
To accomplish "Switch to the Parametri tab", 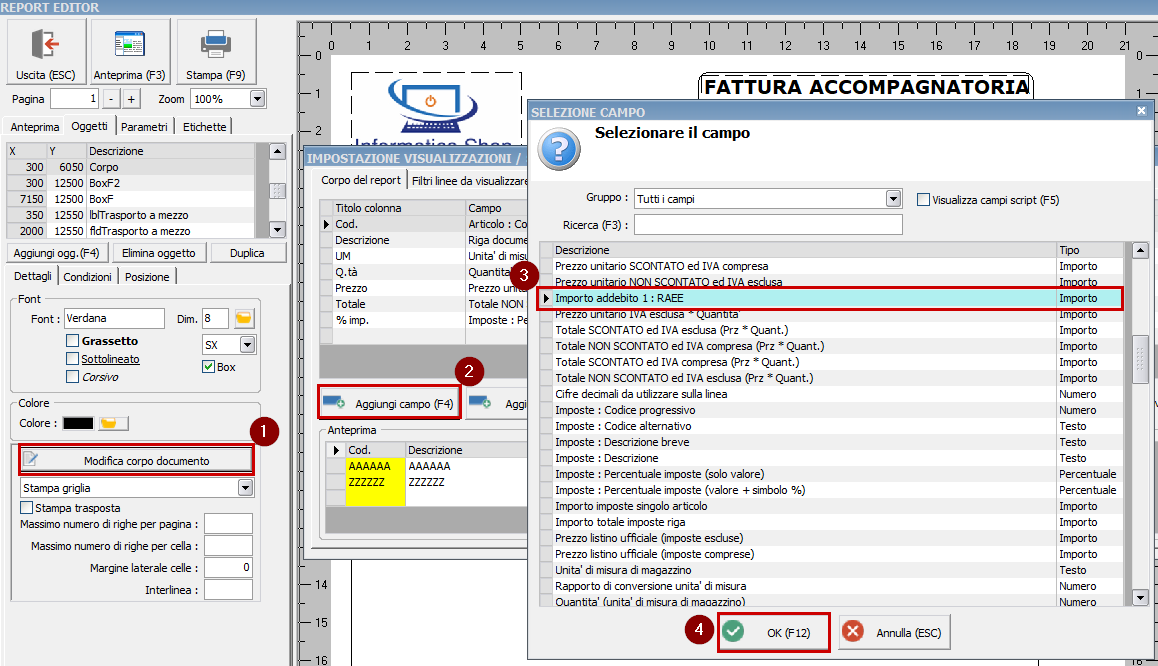I will 144,127.
